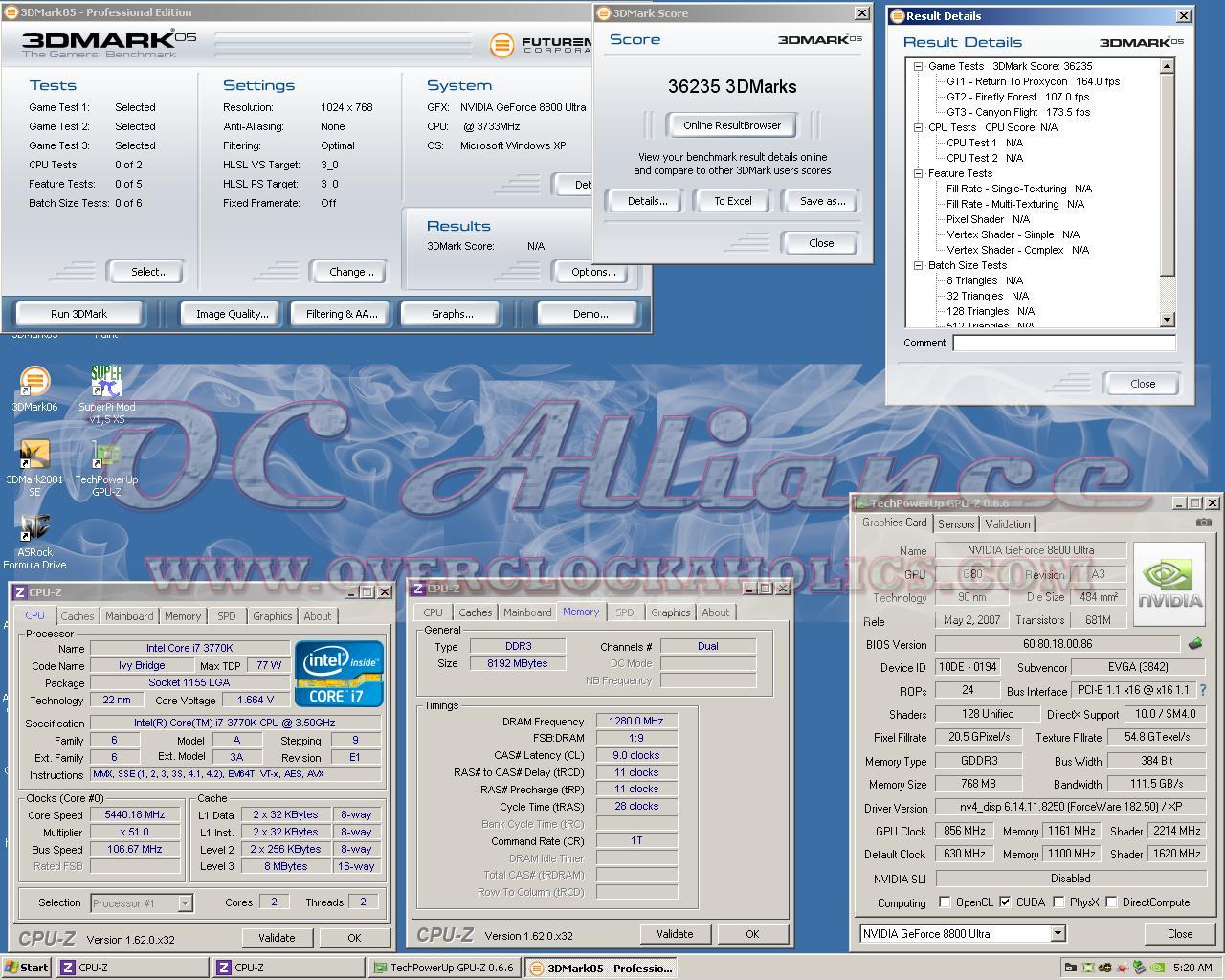Select GT3 - Canyon Flight result row

click(x=1018, y=112)
